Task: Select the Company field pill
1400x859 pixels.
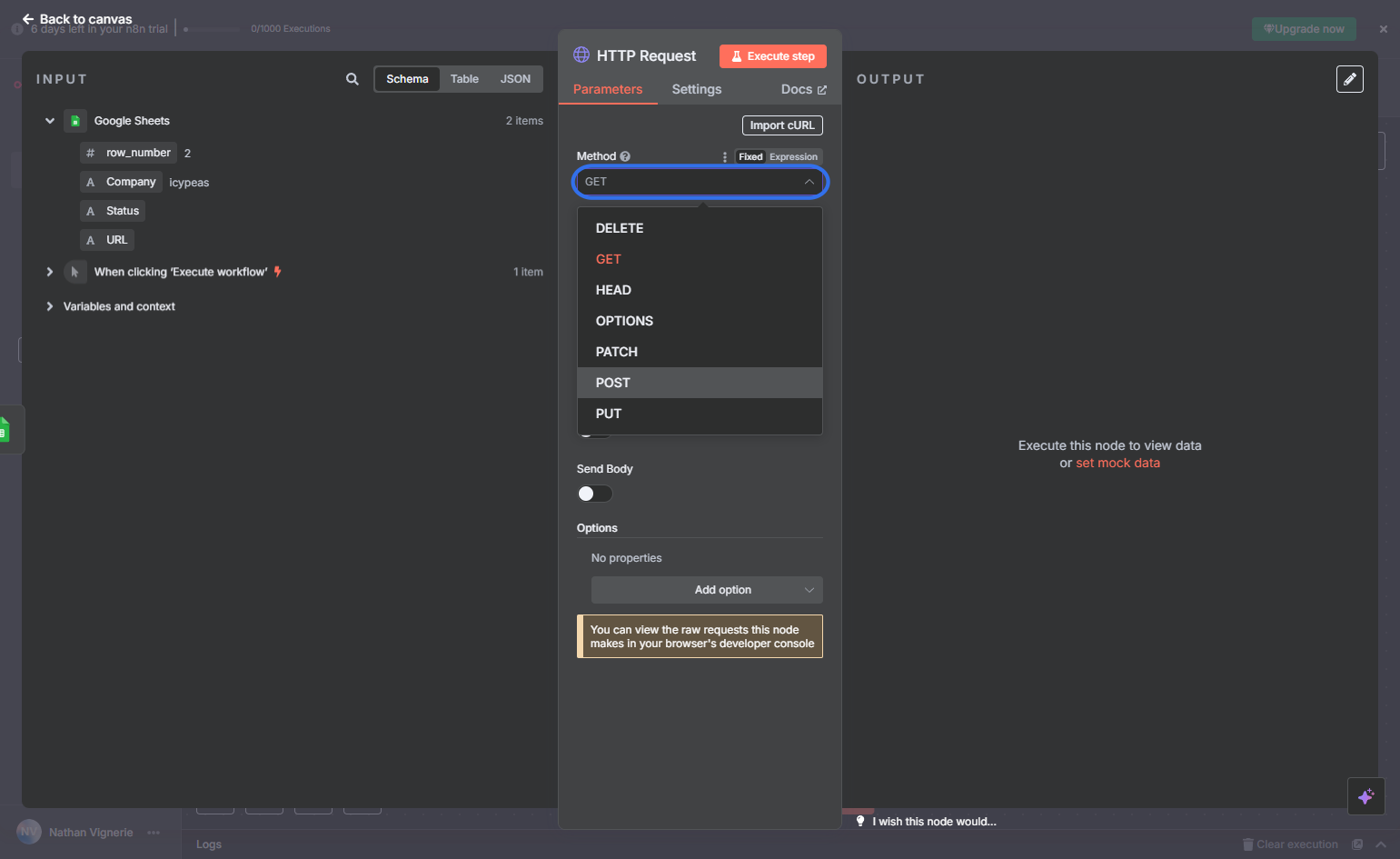Action: coord(122,182)
